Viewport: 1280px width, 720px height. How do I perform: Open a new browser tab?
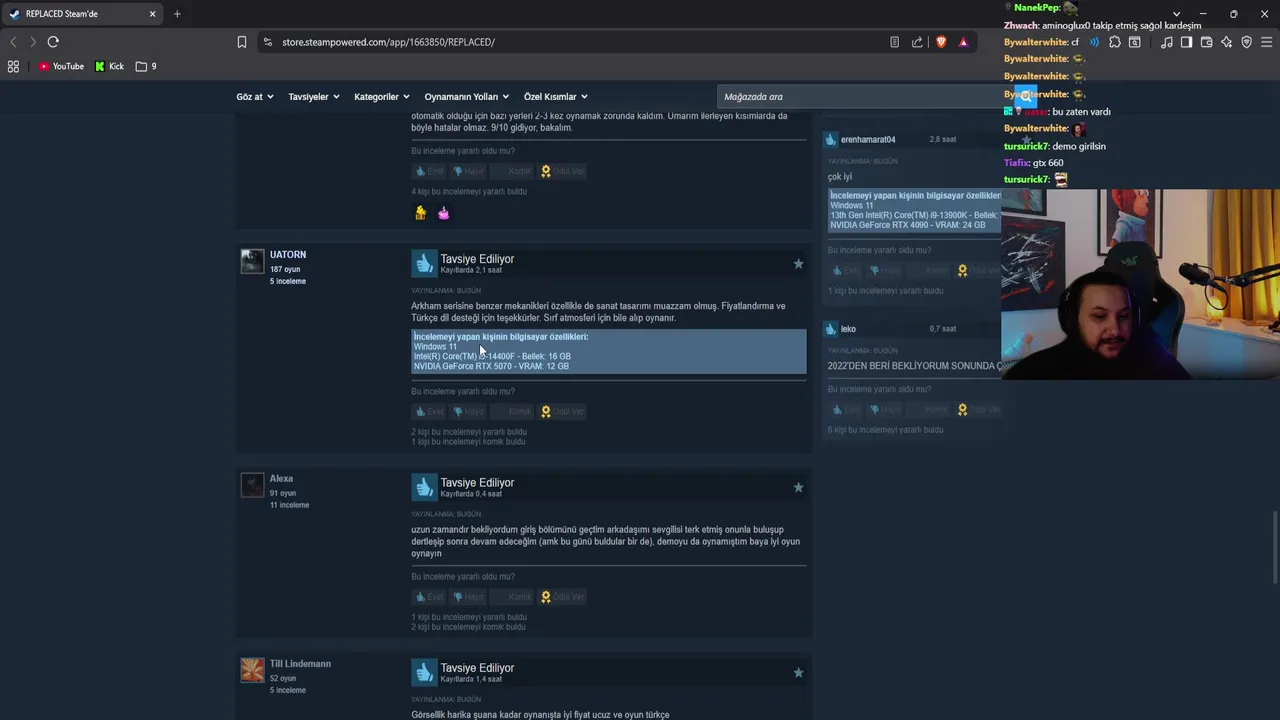[177, 14]
